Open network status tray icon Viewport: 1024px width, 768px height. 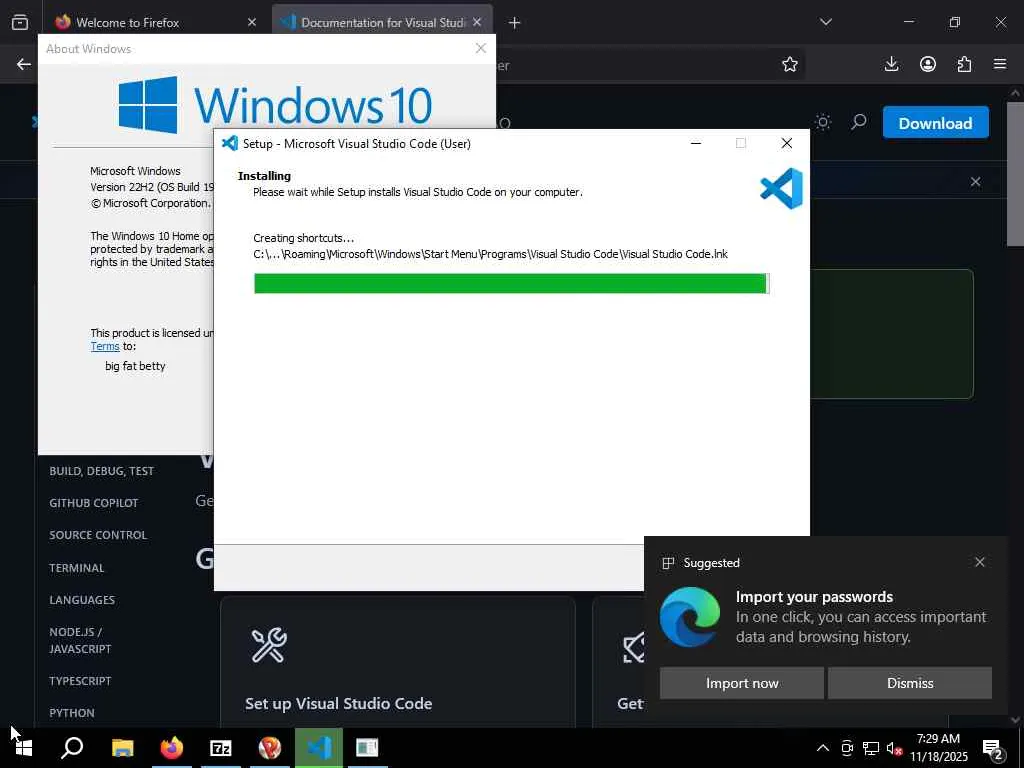click(871, 748)
